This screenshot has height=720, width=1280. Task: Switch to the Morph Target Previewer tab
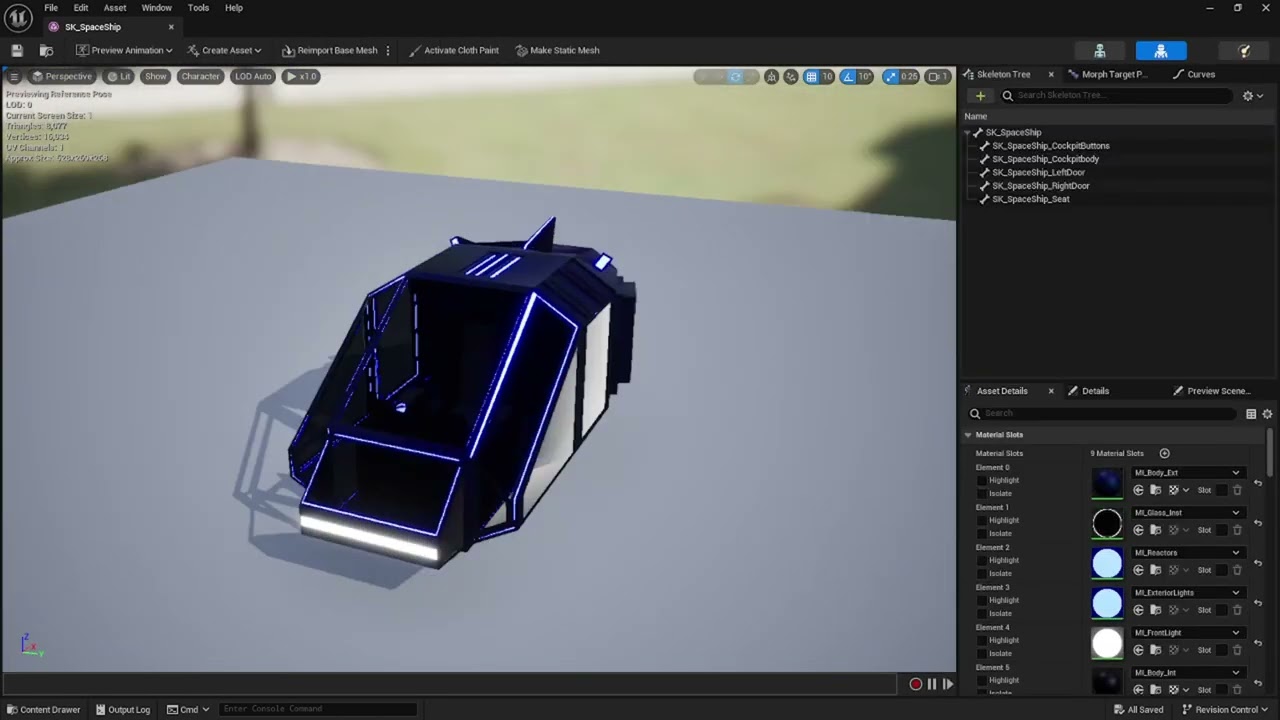1108,74
